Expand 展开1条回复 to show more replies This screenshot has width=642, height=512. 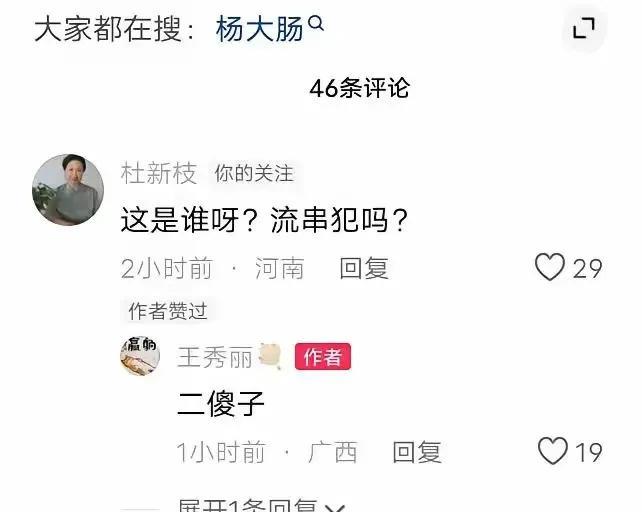coord(262,505)
